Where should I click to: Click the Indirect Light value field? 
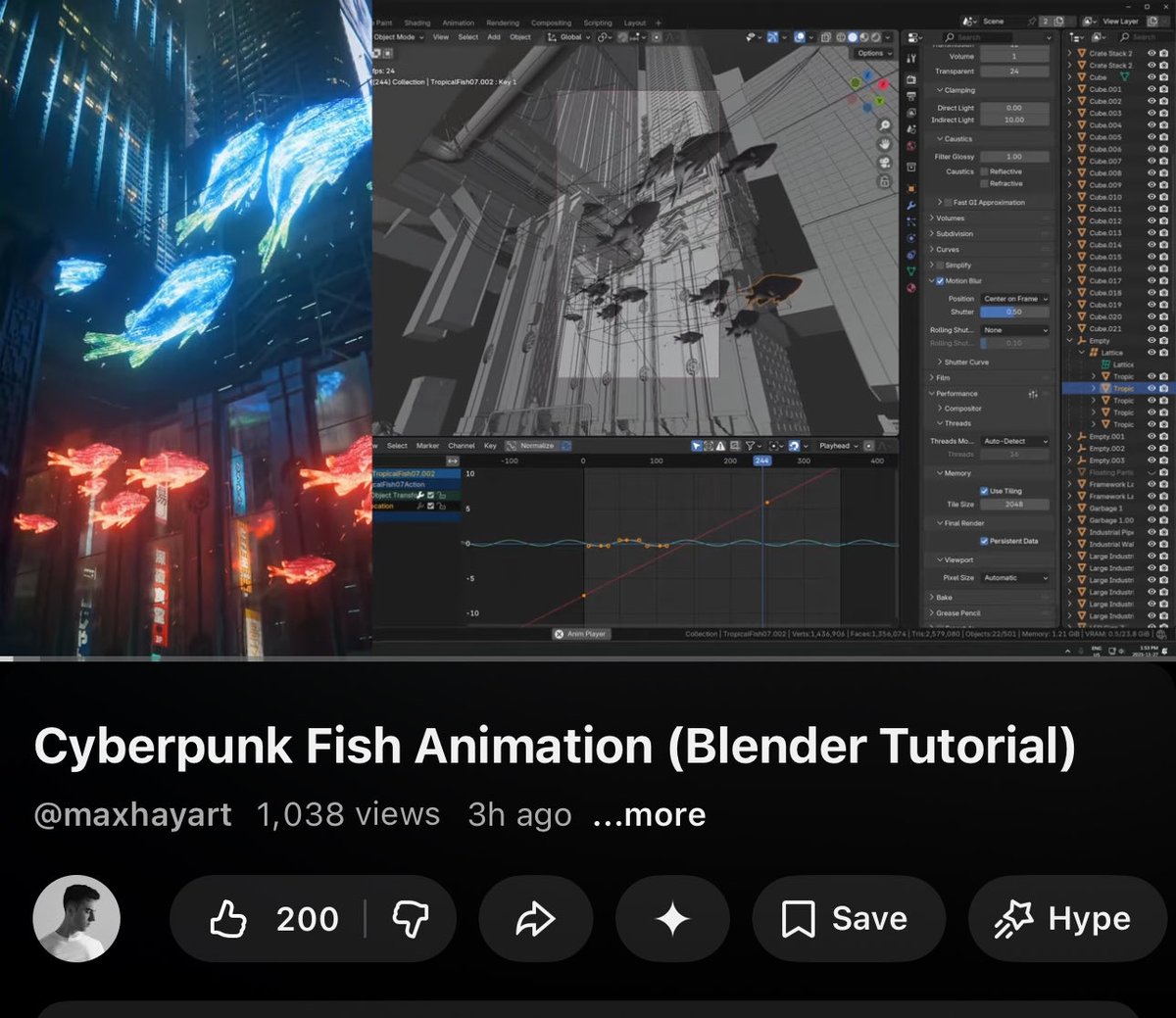(x=1014, y=120)
